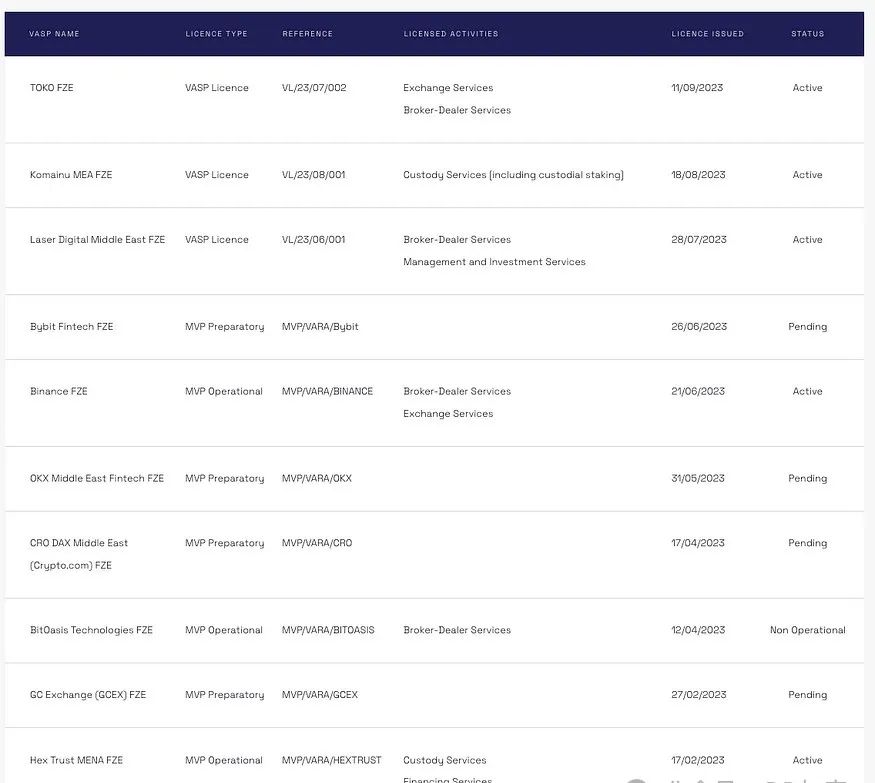Select Laser Digital Middle East FZE

pyautogui.click(x=98, y=239)
